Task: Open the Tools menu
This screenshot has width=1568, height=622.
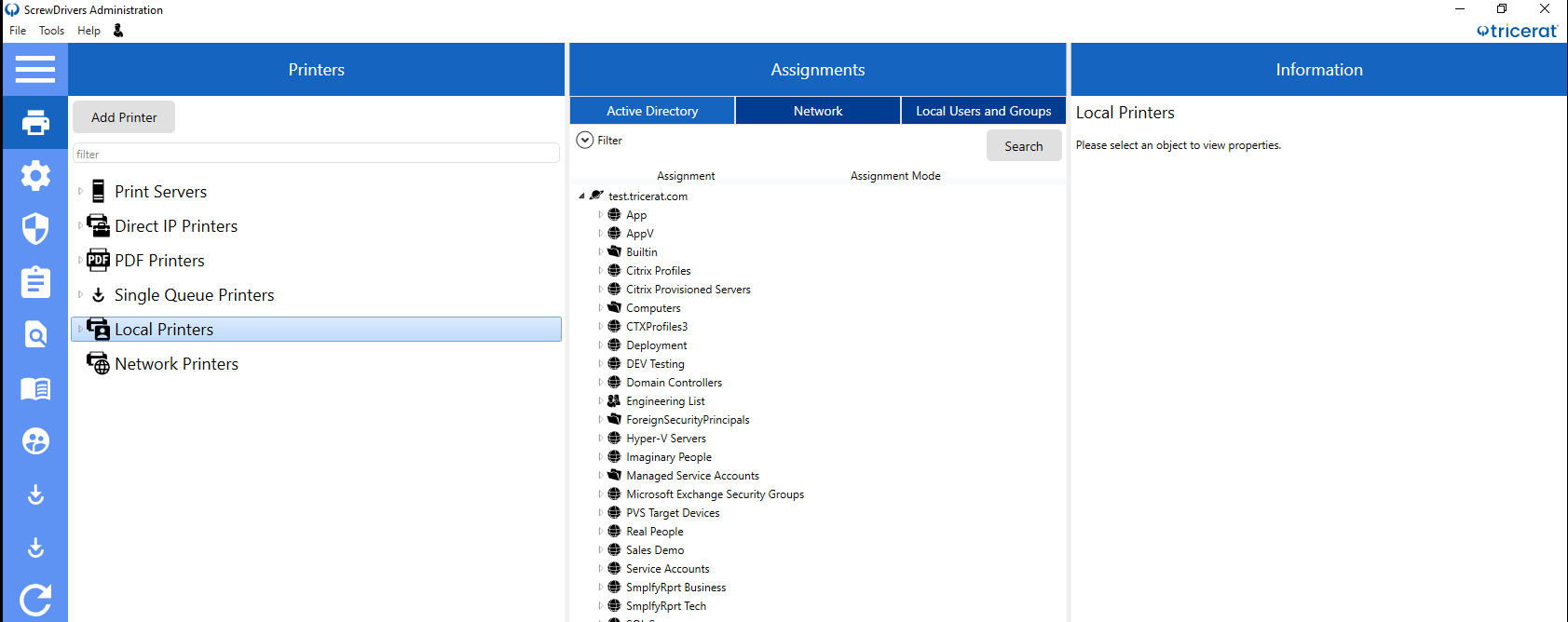Action: click(51, 31)
